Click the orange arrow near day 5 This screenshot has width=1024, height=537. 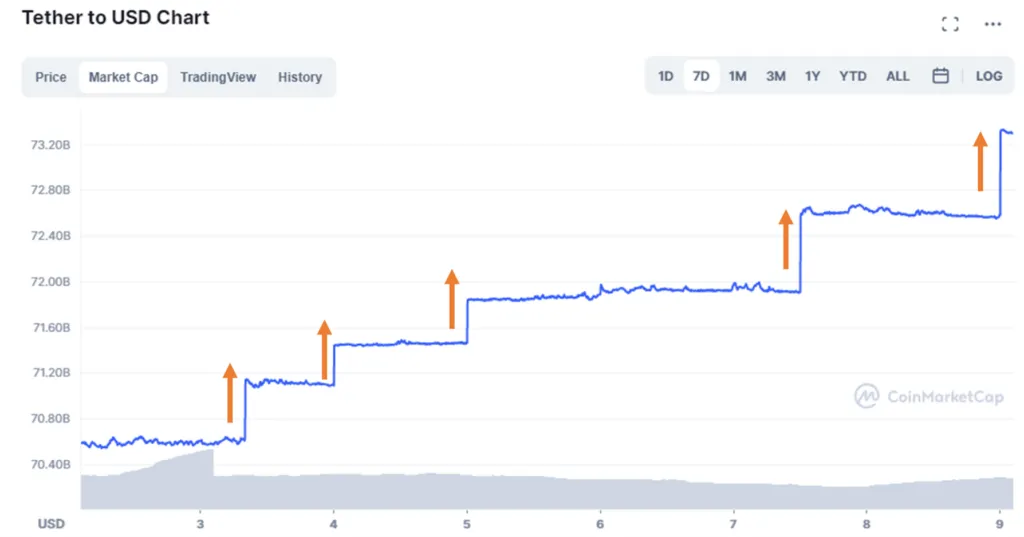(452, 299)
